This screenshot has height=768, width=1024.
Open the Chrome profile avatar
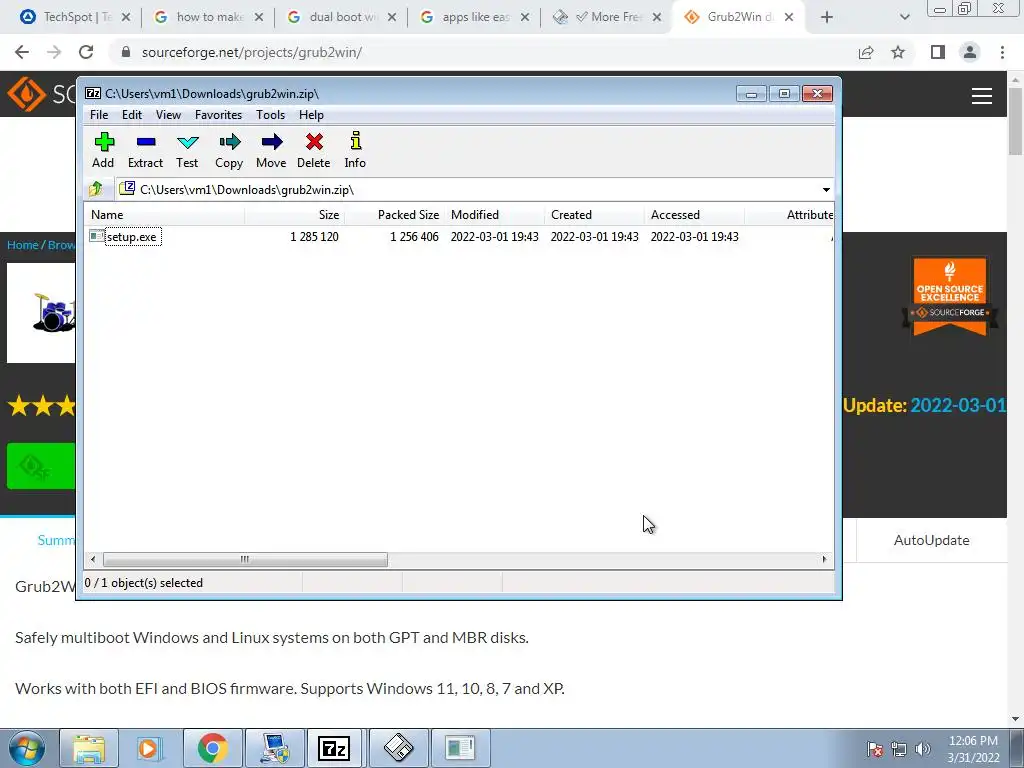[970, 52]
